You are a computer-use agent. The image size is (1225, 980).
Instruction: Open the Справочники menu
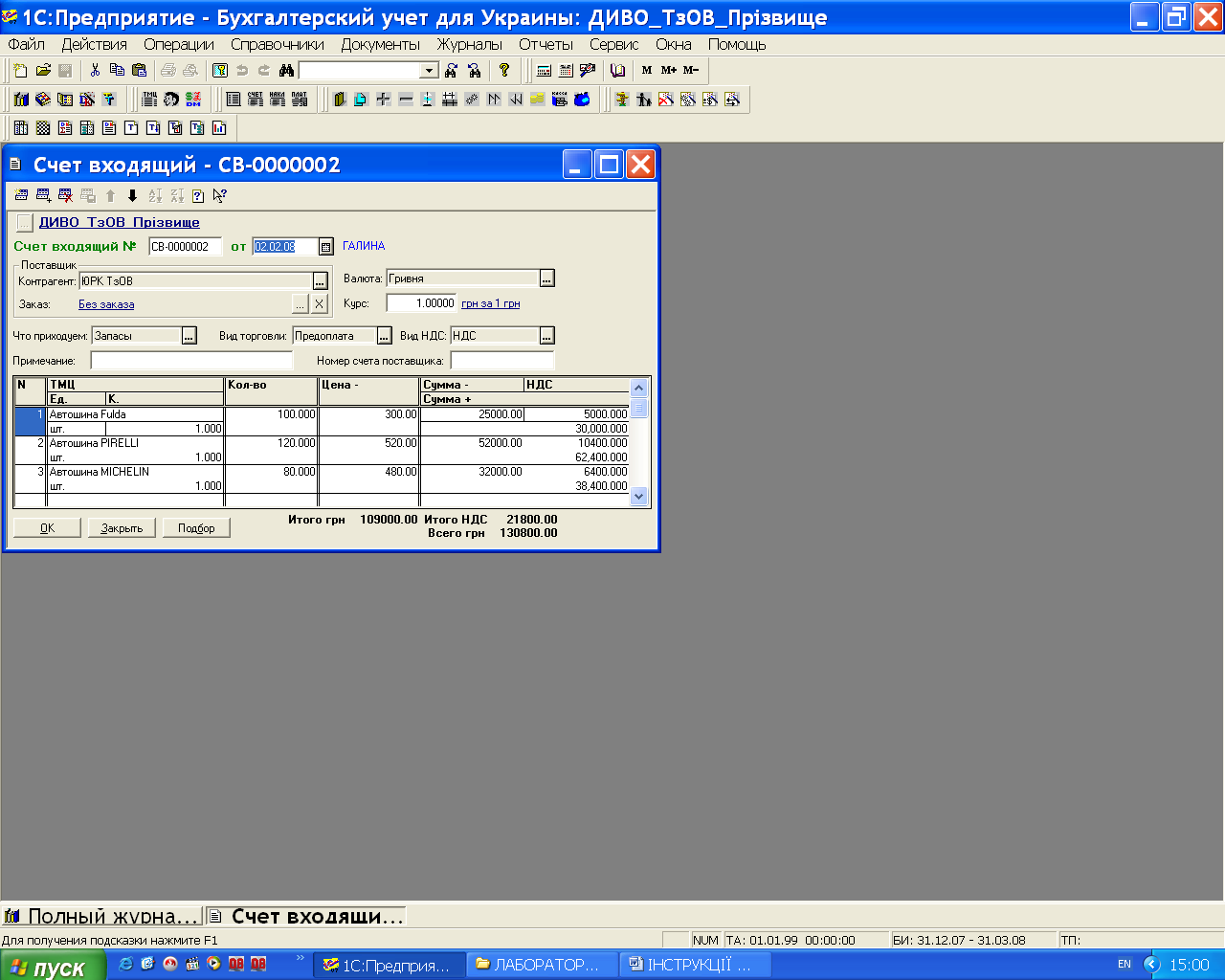278,44
